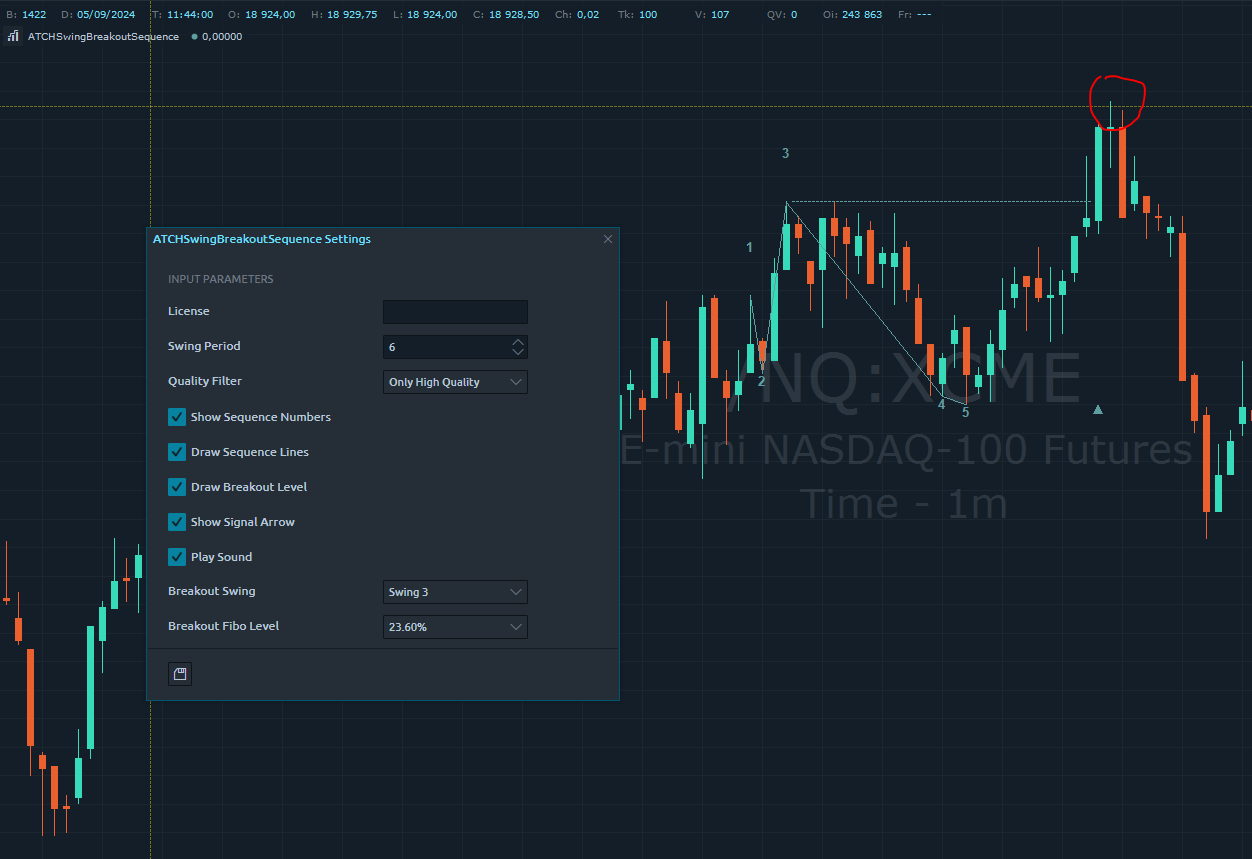Toggle Show Signal Arrow checkbox
The width and height of the screenshot is (1252, 859).
pyautogui.click(x=177, y=522)
